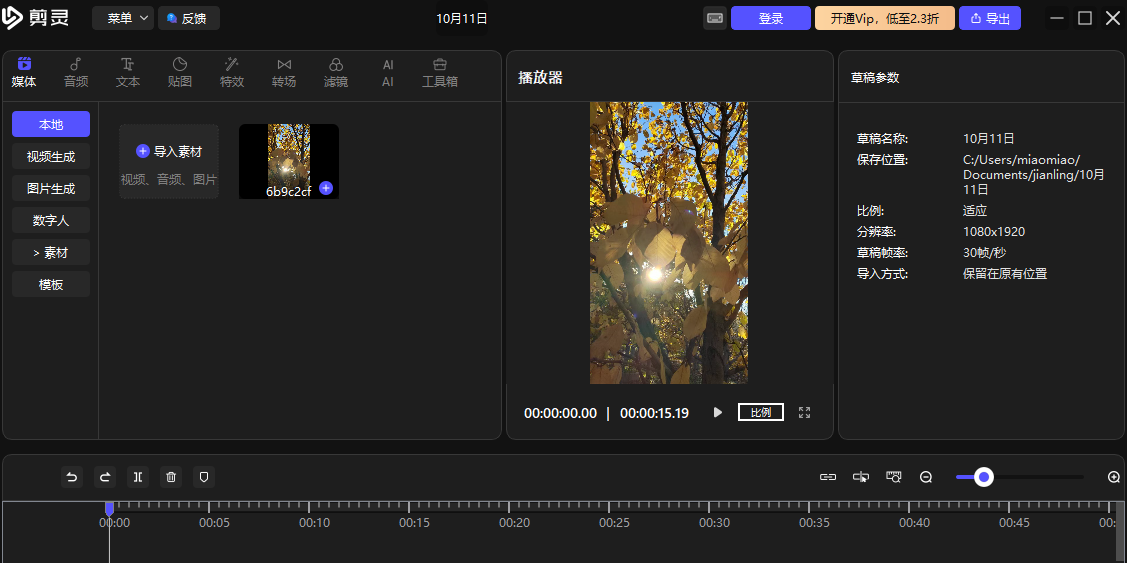Viewport: 1127px width, 563px height.
Task: Open the 菜单 dropdown menu
Action: coord(123,18)
